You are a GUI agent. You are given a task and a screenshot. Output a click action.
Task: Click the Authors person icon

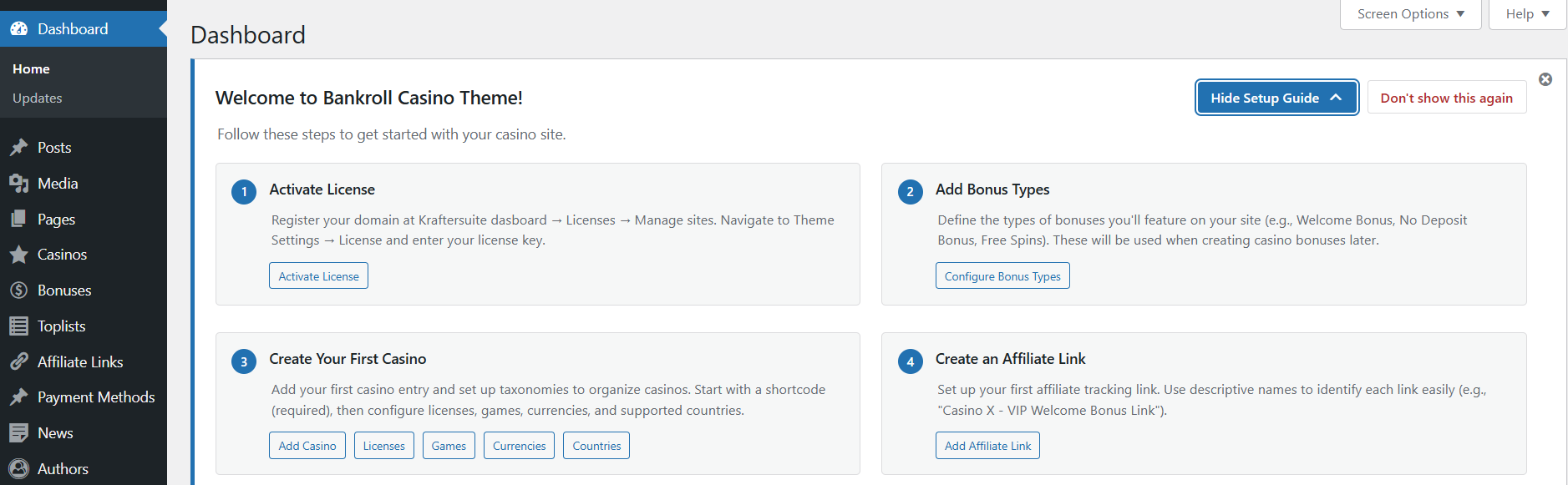coord(19,469)
